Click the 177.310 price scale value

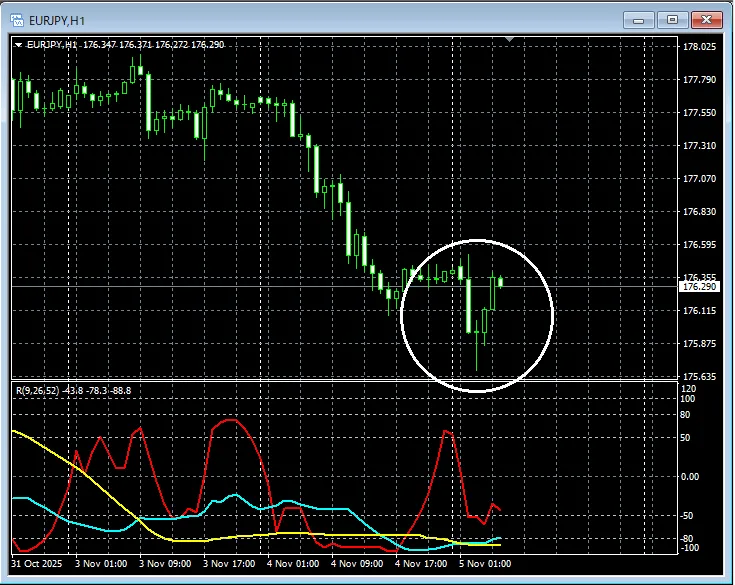(x=699, y=145)
